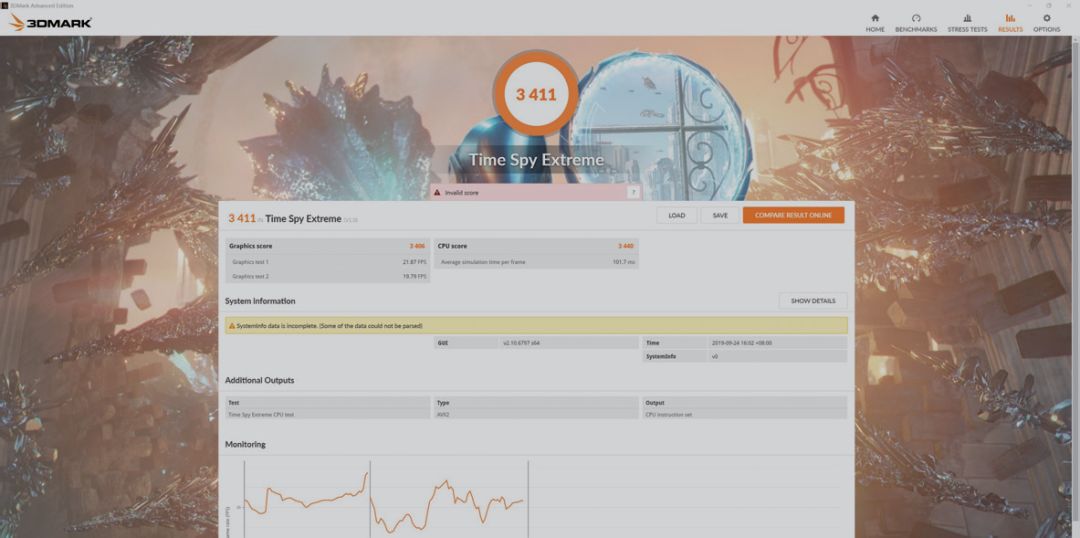Click the large 3 411 score circle
This screenshot has height=538, width=1080.
pos(536,94)
